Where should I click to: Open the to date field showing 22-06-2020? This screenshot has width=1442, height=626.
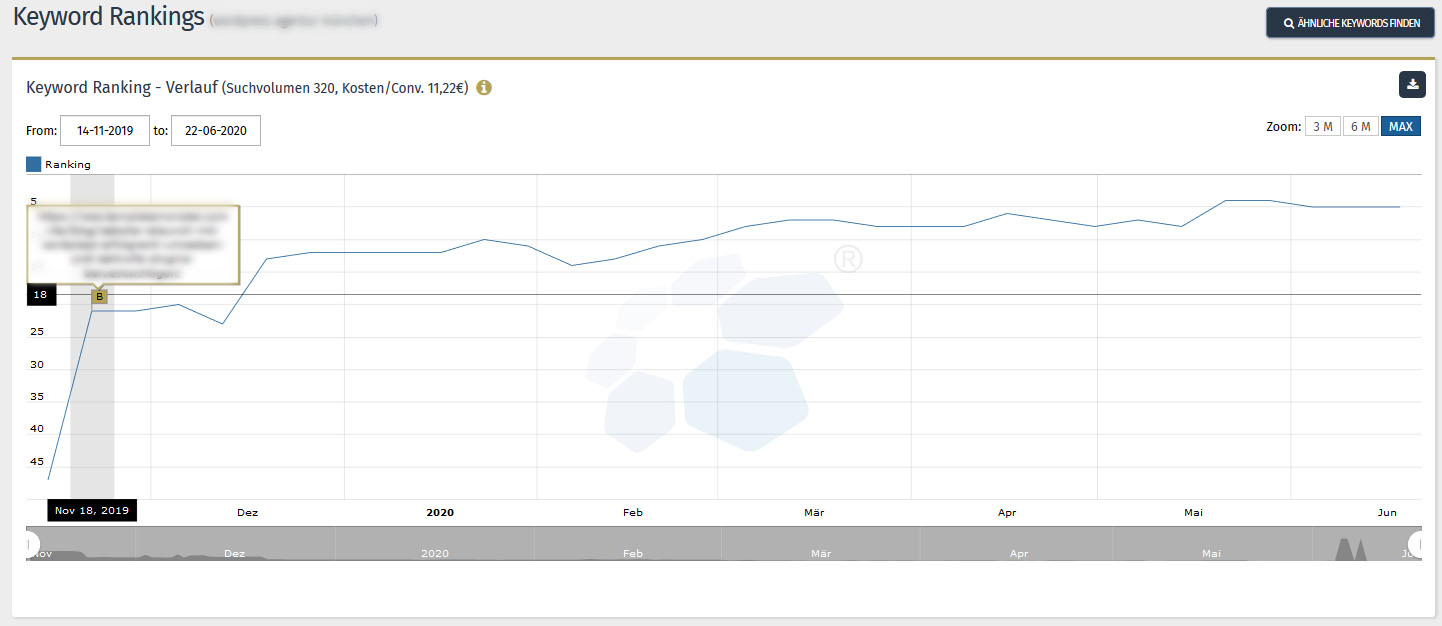(215, 130)
